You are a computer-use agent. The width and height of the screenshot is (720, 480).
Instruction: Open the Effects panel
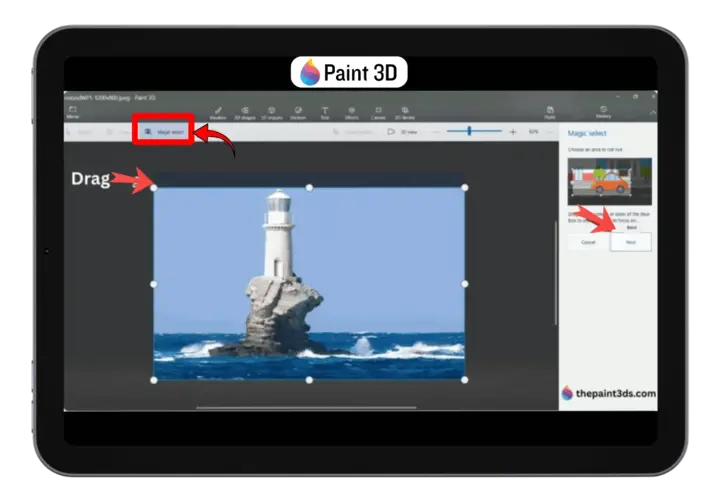point(352,111)
